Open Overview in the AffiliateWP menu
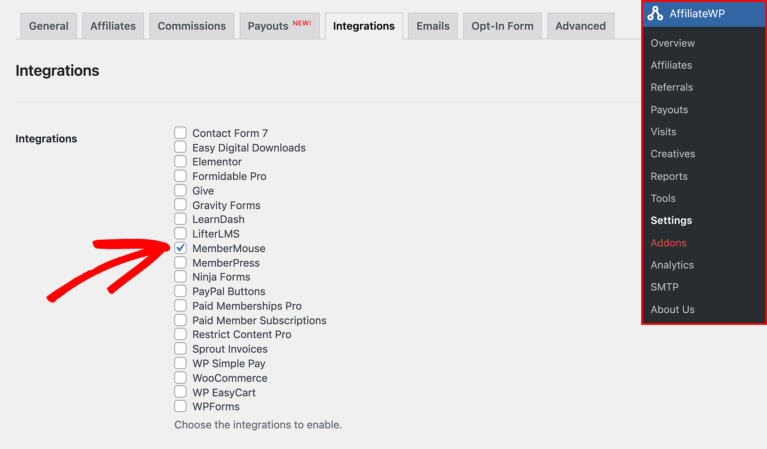 click(672, 43)
